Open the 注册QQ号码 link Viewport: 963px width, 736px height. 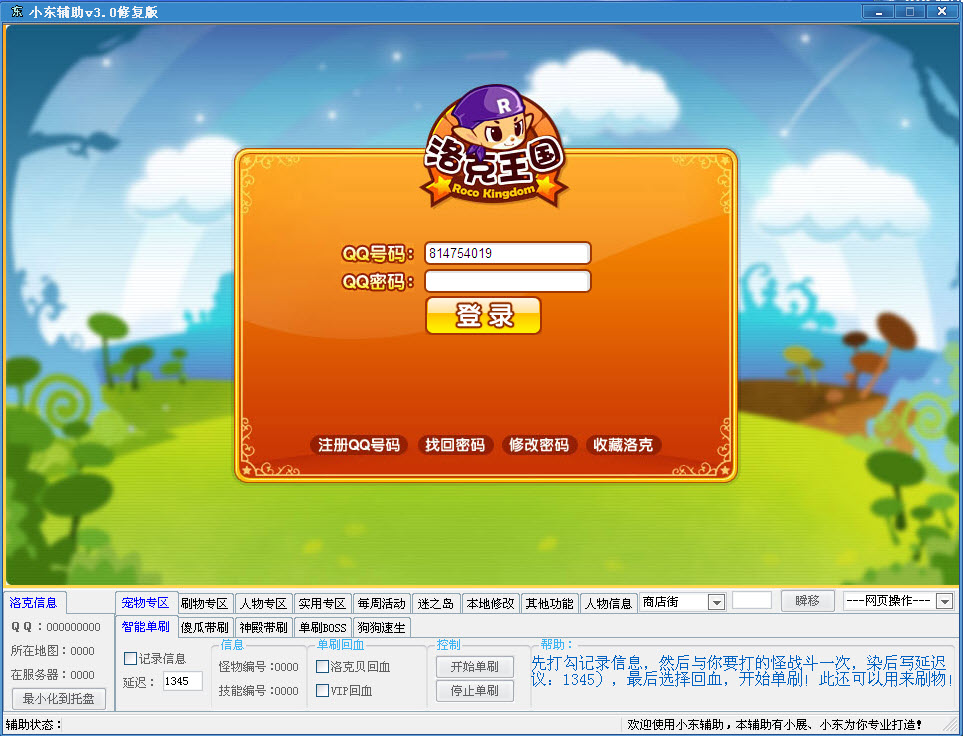pos(358,445)
